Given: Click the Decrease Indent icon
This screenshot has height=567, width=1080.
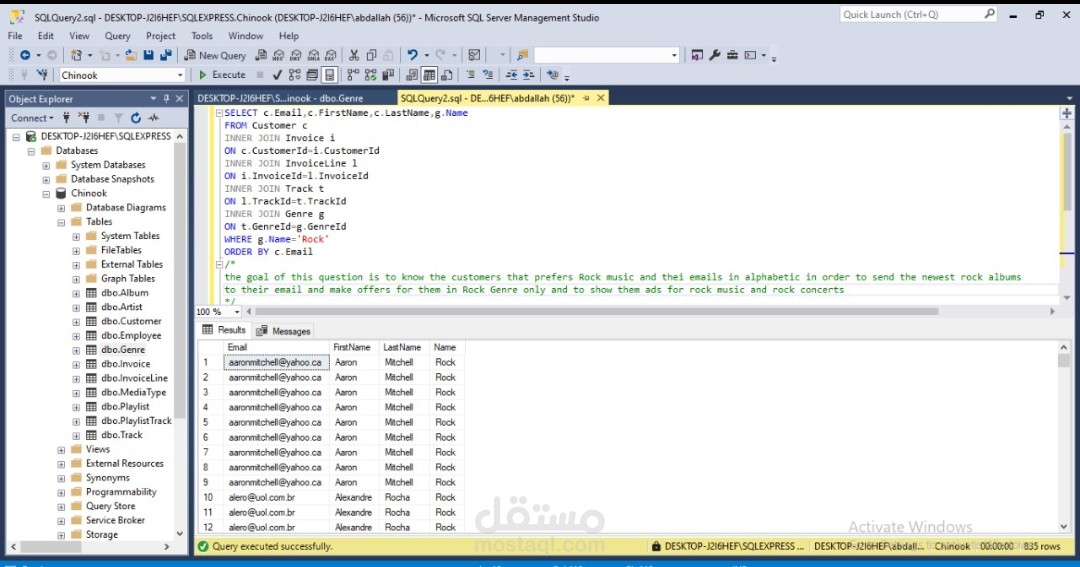Looking at the screenshot, I should point(512,75).
